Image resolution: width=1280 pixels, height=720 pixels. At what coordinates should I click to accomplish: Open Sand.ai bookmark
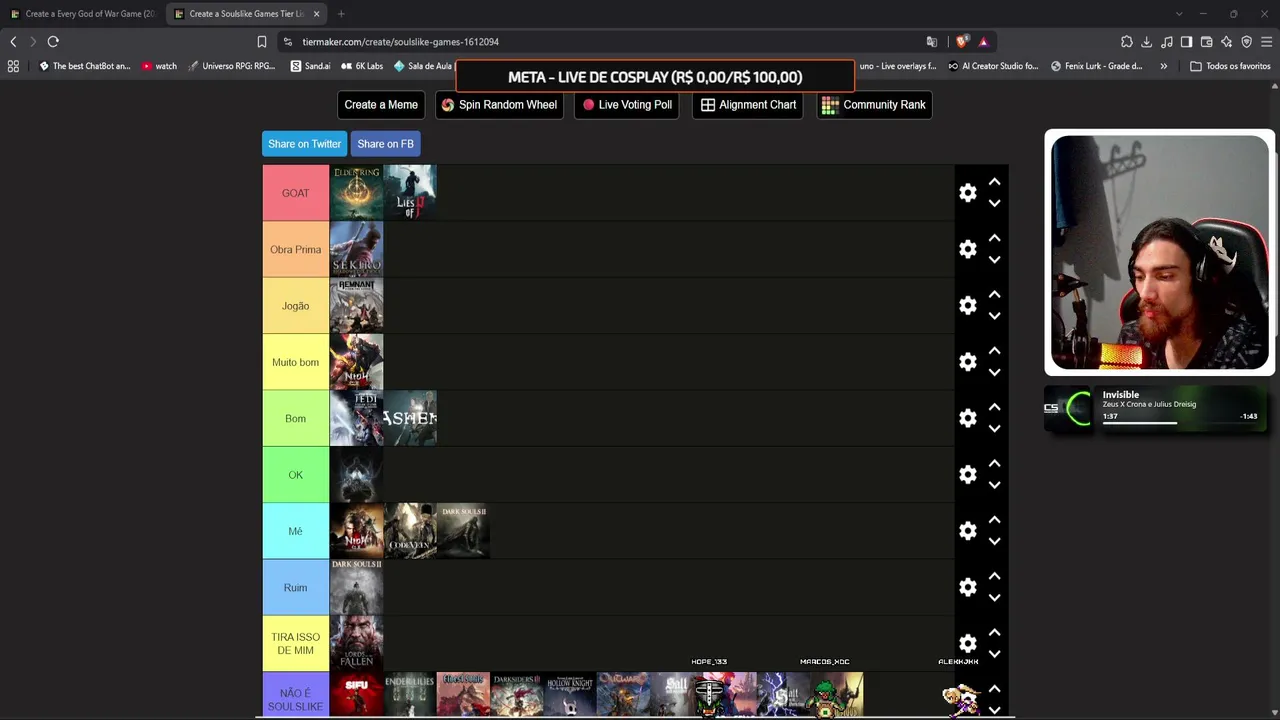click(x=310, y=66)
